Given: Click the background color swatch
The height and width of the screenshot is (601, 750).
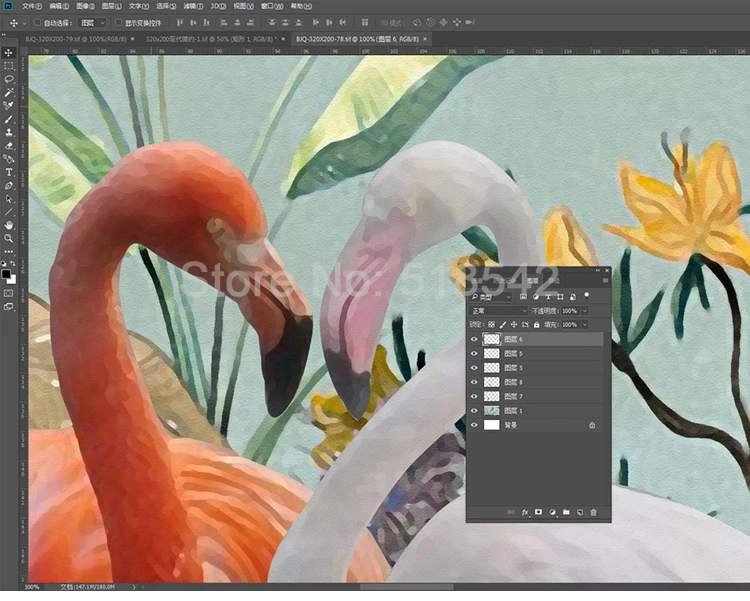Looking at the screenshot, I should tap(13, 280).
